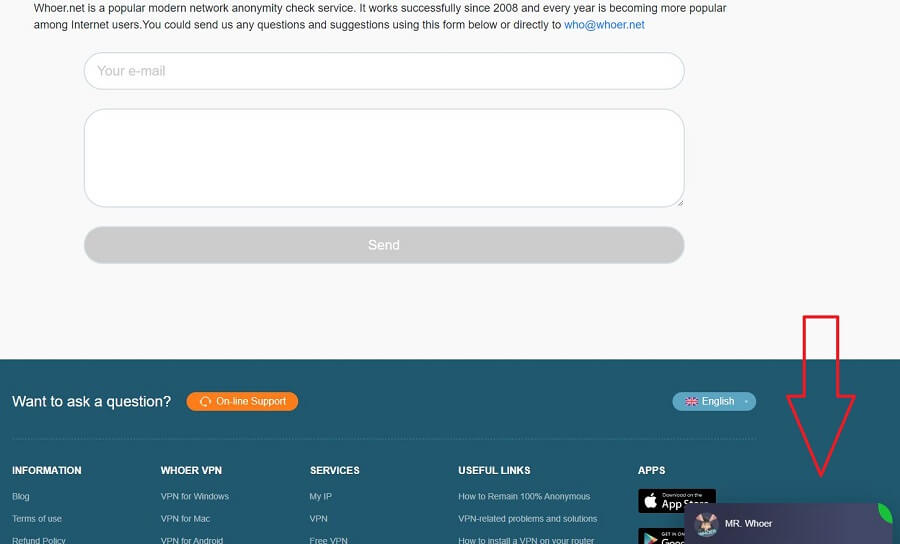Open the VPN link under Services
The width and height of the screenshot is (900, 544).
[x=319, y=519]
